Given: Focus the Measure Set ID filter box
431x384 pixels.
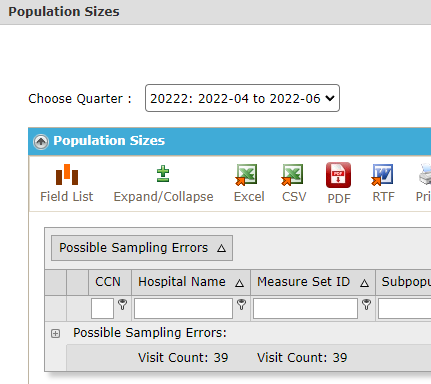Looking at the screenshot, I should click(x=305, y=308).
